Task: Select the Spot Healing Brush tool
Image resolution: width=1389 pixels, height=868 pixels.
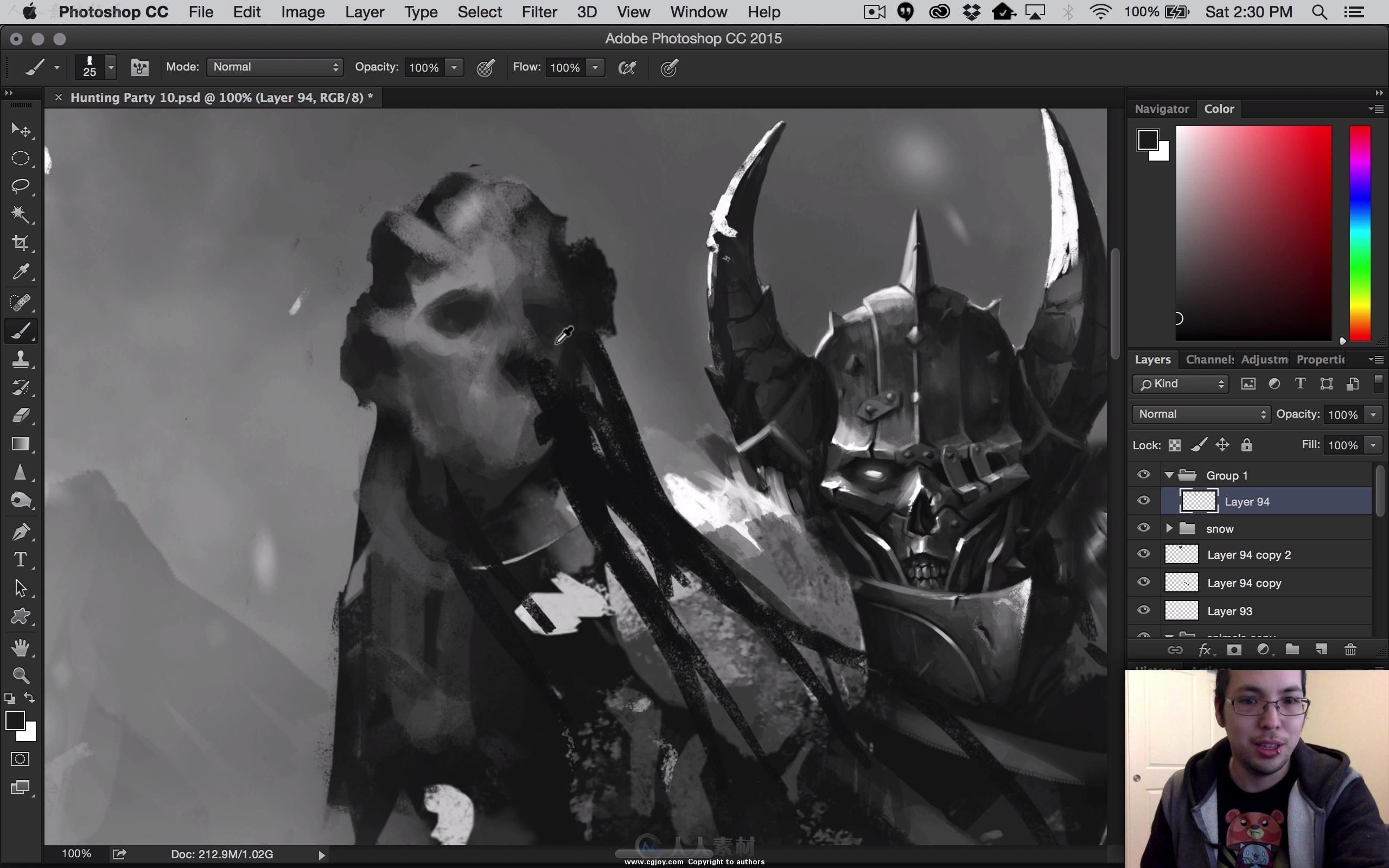Action: 21,302
